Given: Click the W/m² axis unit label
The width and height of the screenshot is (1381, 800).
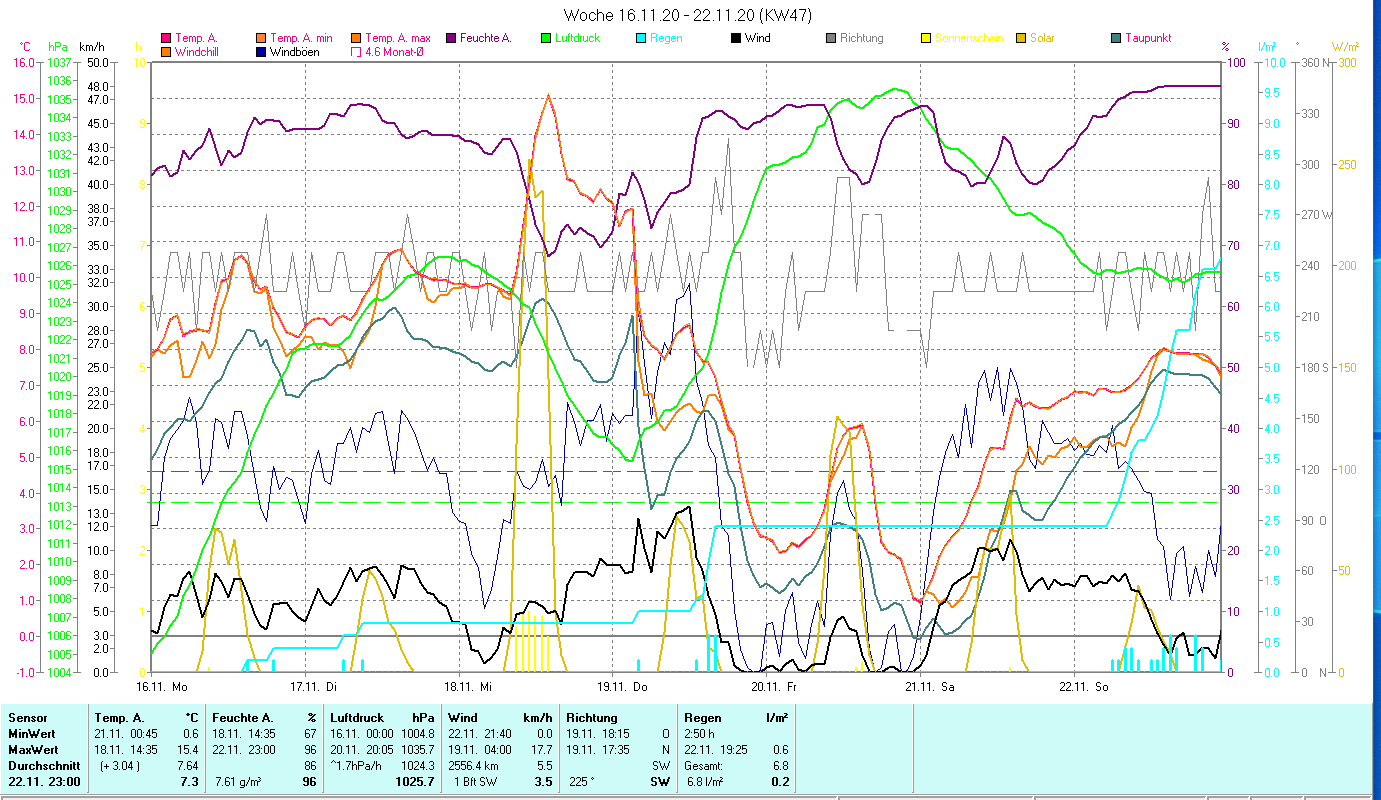Looking at the screenshot, I should (x=1345, y=47).
